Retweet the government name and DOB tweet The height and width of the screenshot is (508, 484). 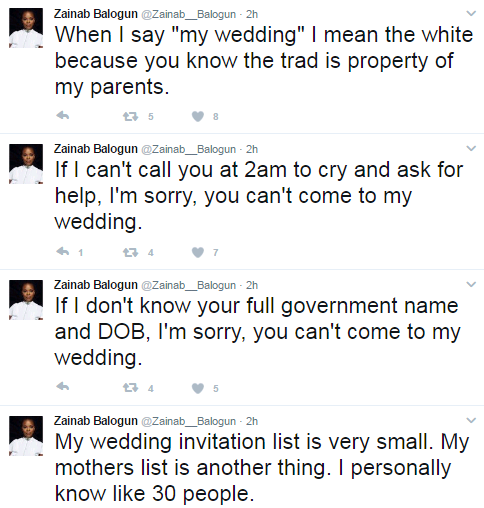click(130, 388)
